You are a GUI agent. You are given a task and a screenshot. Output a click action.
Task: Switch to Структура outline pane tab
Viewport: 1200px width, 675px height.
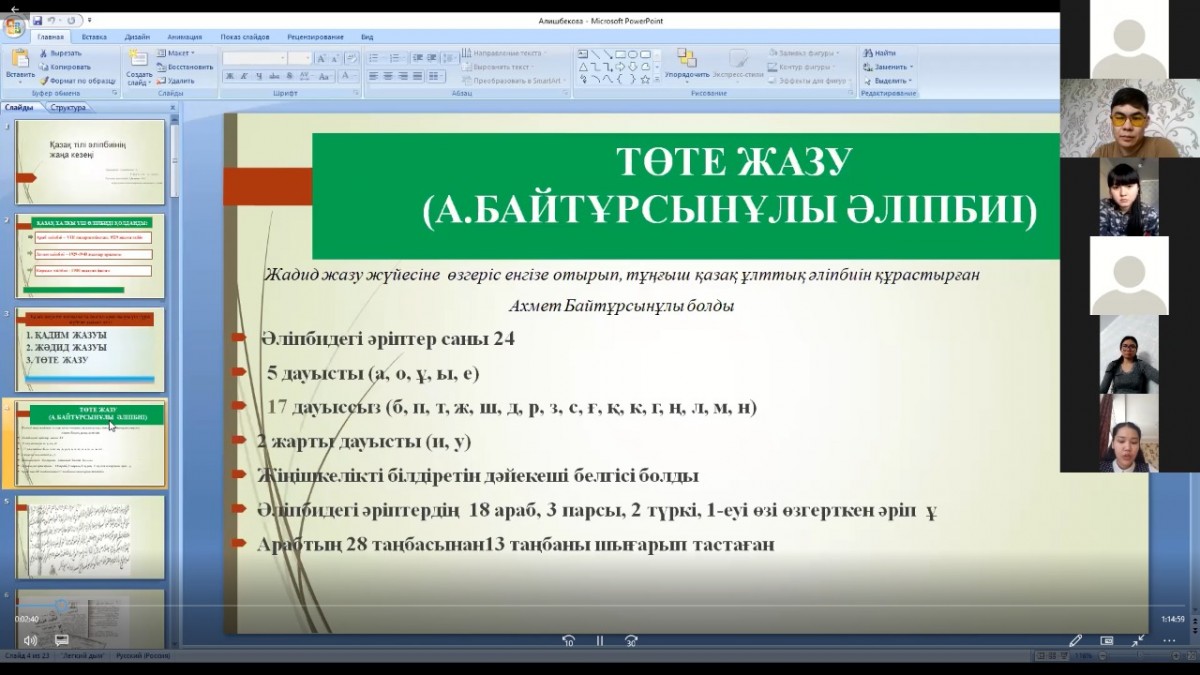(68, 107)
